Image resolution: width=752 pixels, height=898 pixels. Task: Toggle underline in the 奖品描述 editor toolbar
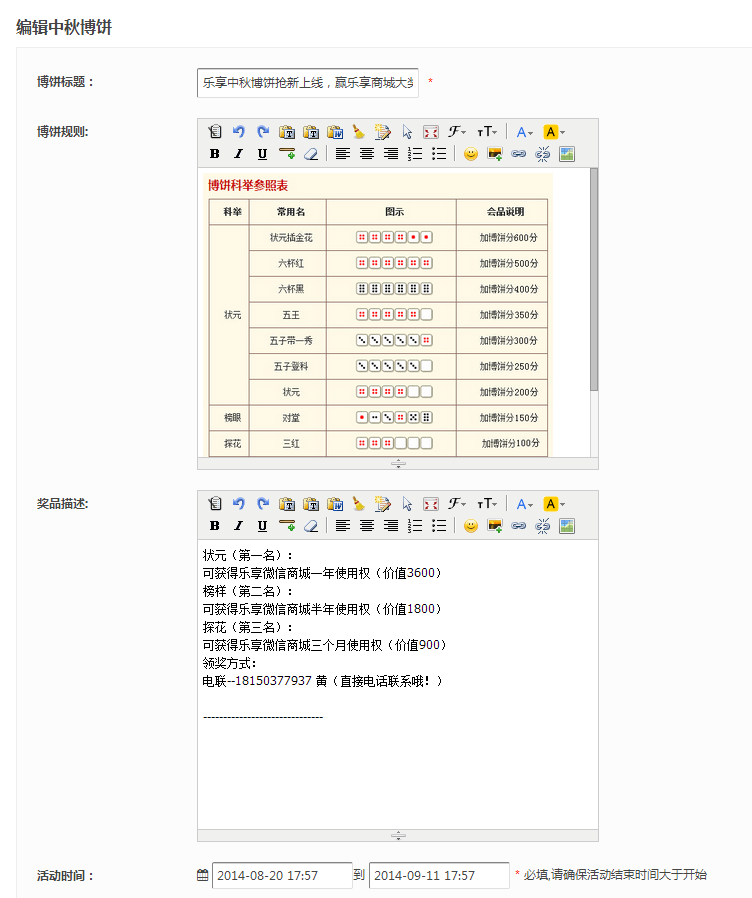(262, 526)
